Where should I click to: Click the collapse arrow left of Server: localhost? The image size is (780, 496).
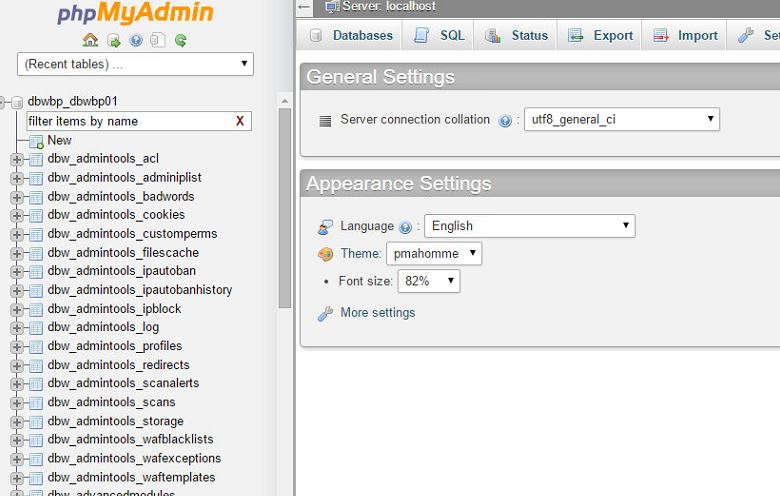305,7
